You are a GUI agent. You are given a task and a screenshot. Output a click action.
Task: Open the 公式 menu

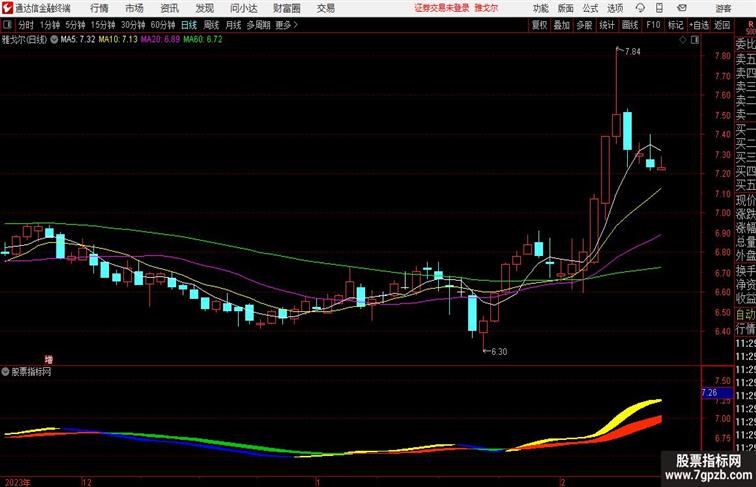590,8
